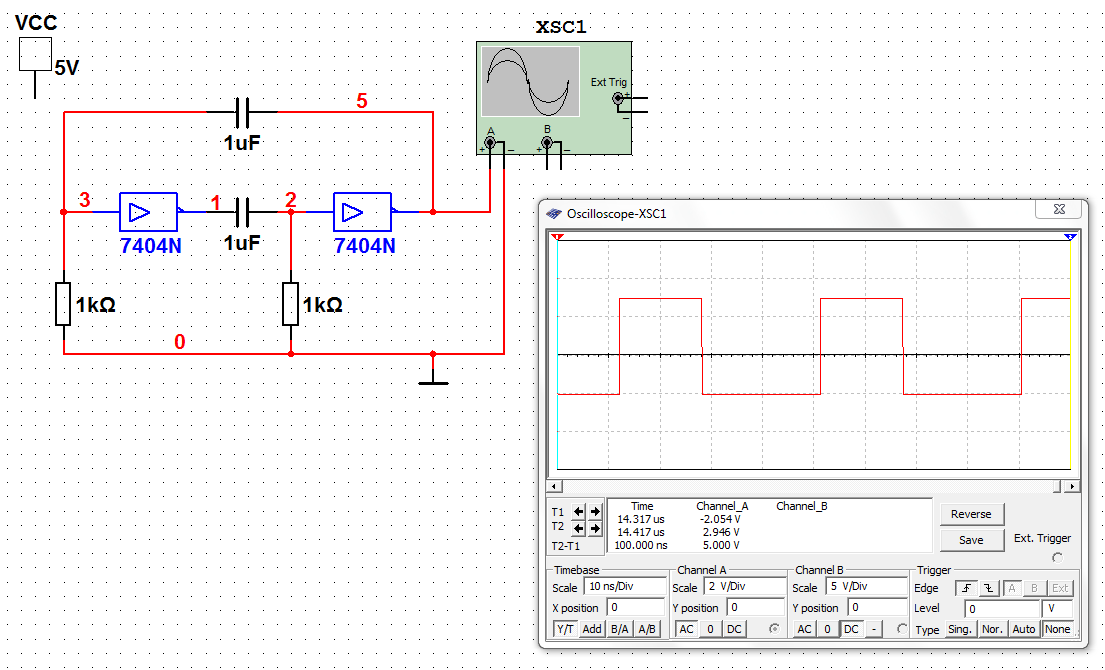1105x670 pixels.
Task: Move cursor T1 right with arrow
Action: tap(594, 511)
